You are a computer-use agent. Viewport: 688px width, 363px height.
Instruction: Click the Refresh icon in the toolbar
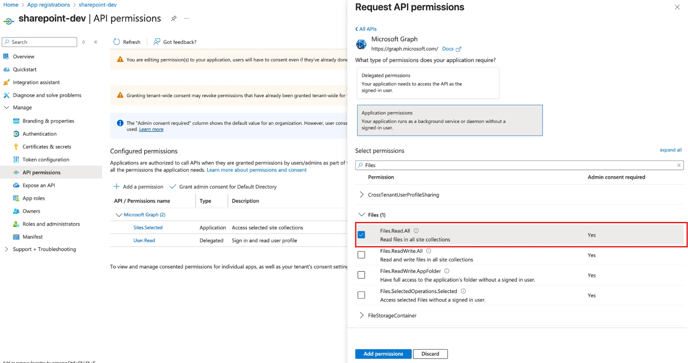point(116,42)
